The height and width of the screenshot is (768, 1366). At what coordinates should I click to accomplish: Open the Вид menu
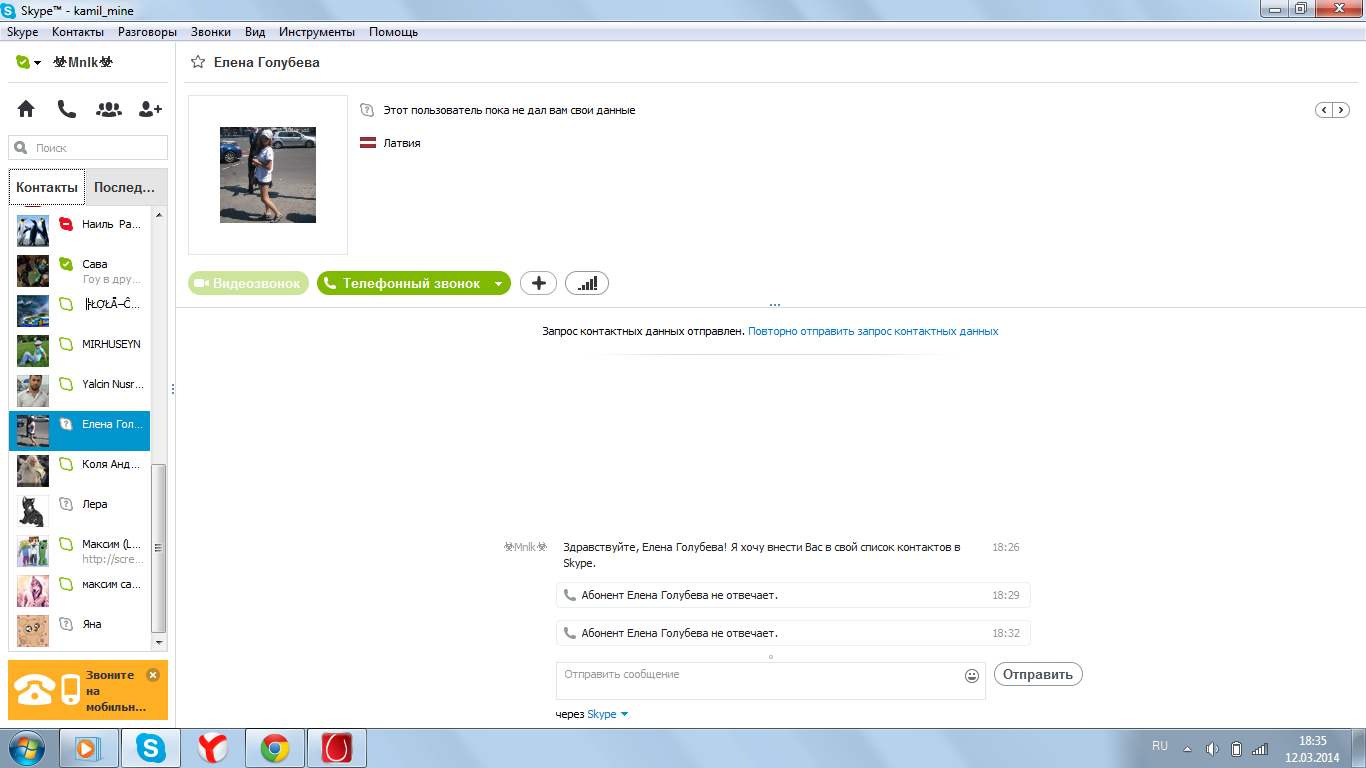pyautogui.click(x=255, y=32)
